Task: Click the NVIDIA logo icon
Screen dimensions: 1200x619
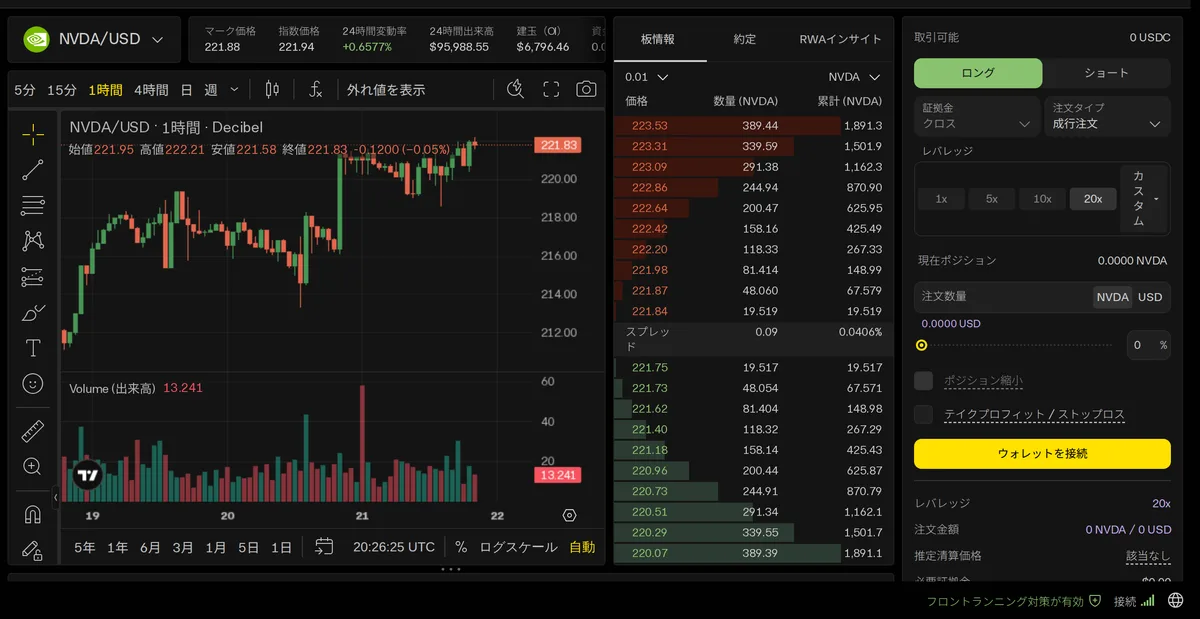Action: coord(36,39)
